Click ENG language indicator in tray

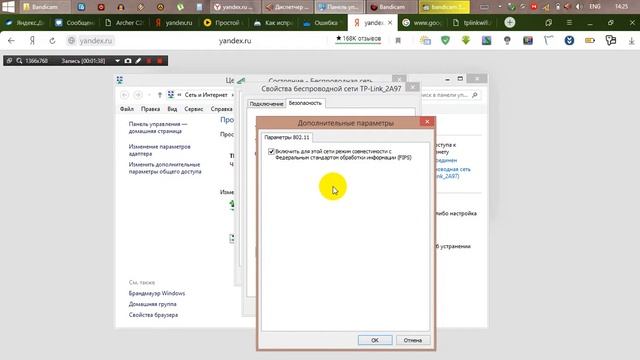pos(595,7)
